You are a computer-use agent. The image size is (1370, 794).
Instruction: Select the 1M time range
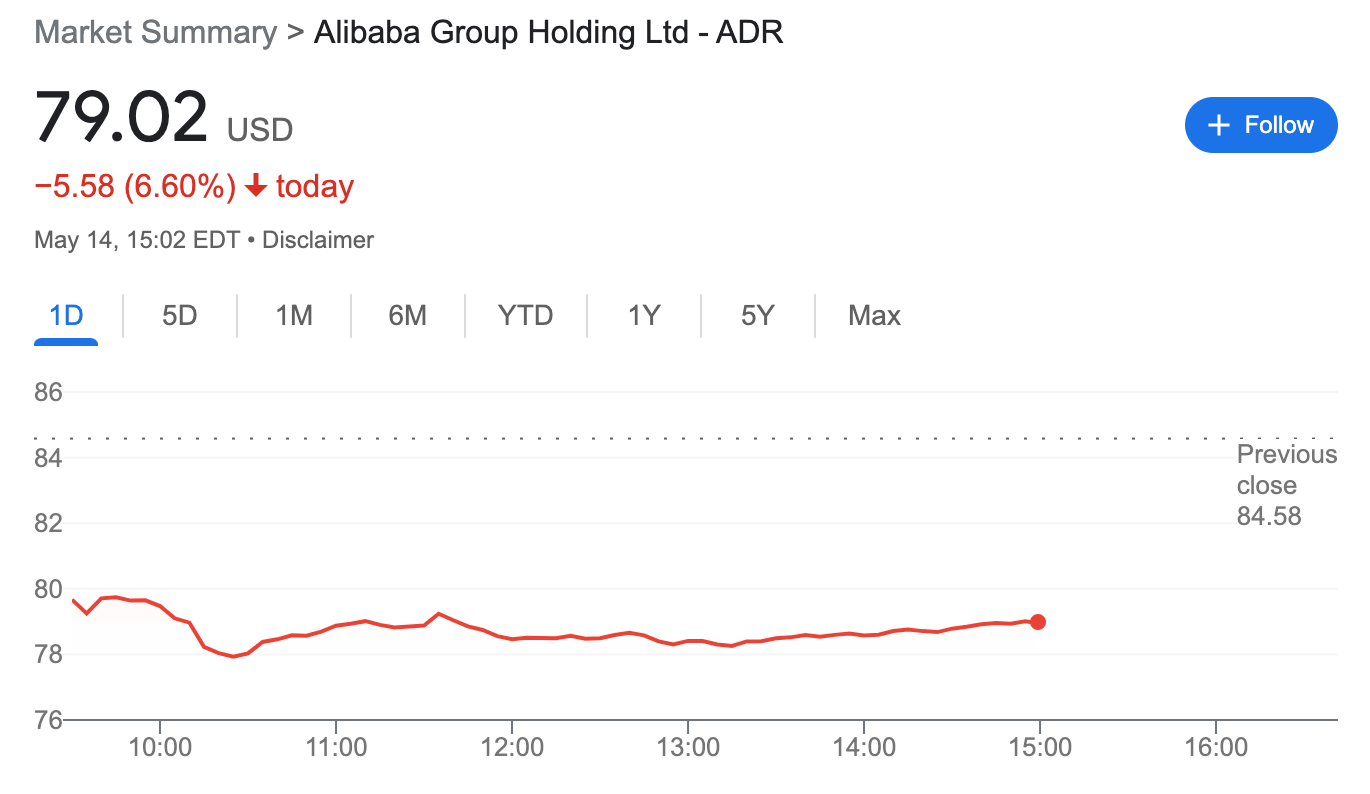[293, 315]
